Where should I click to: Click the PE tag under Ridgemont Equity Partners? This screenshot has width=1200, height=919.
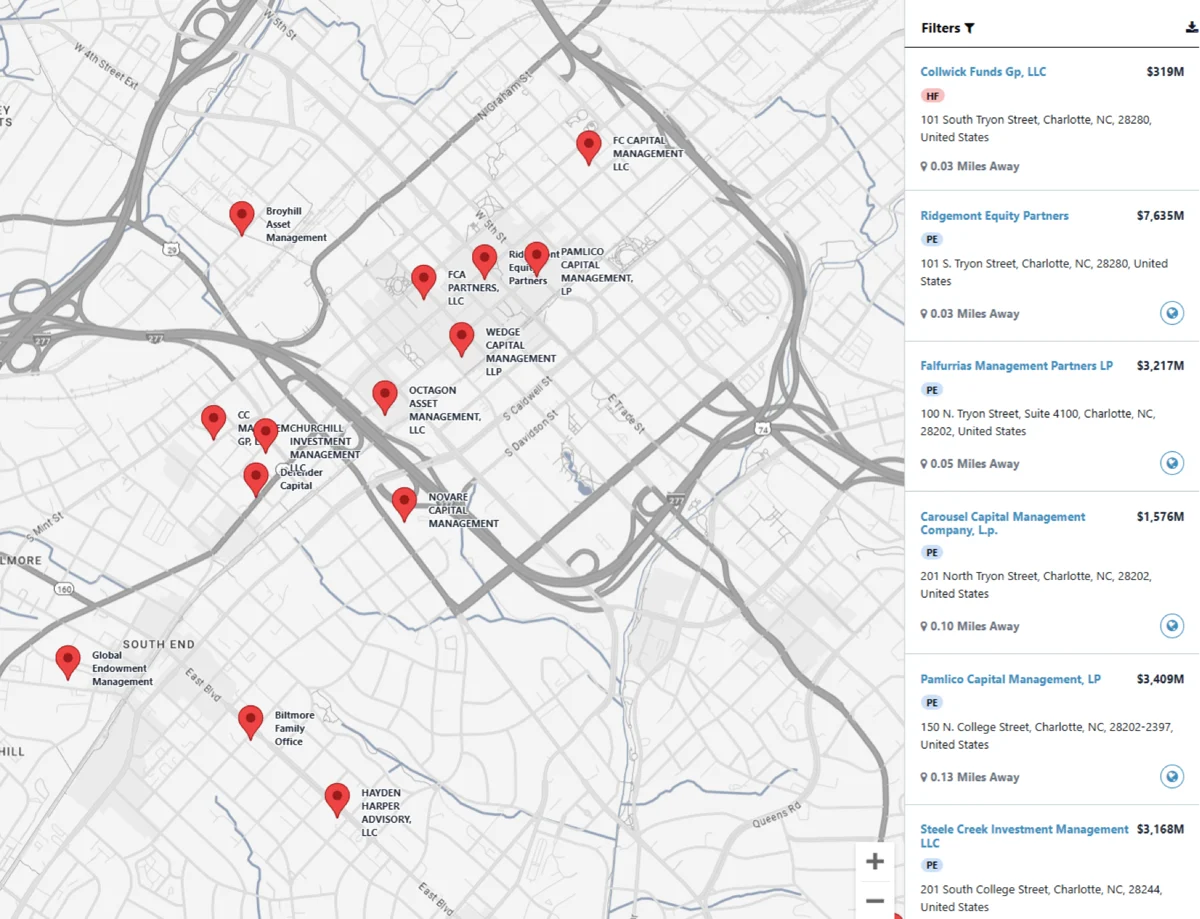click(x=933, y=240)
